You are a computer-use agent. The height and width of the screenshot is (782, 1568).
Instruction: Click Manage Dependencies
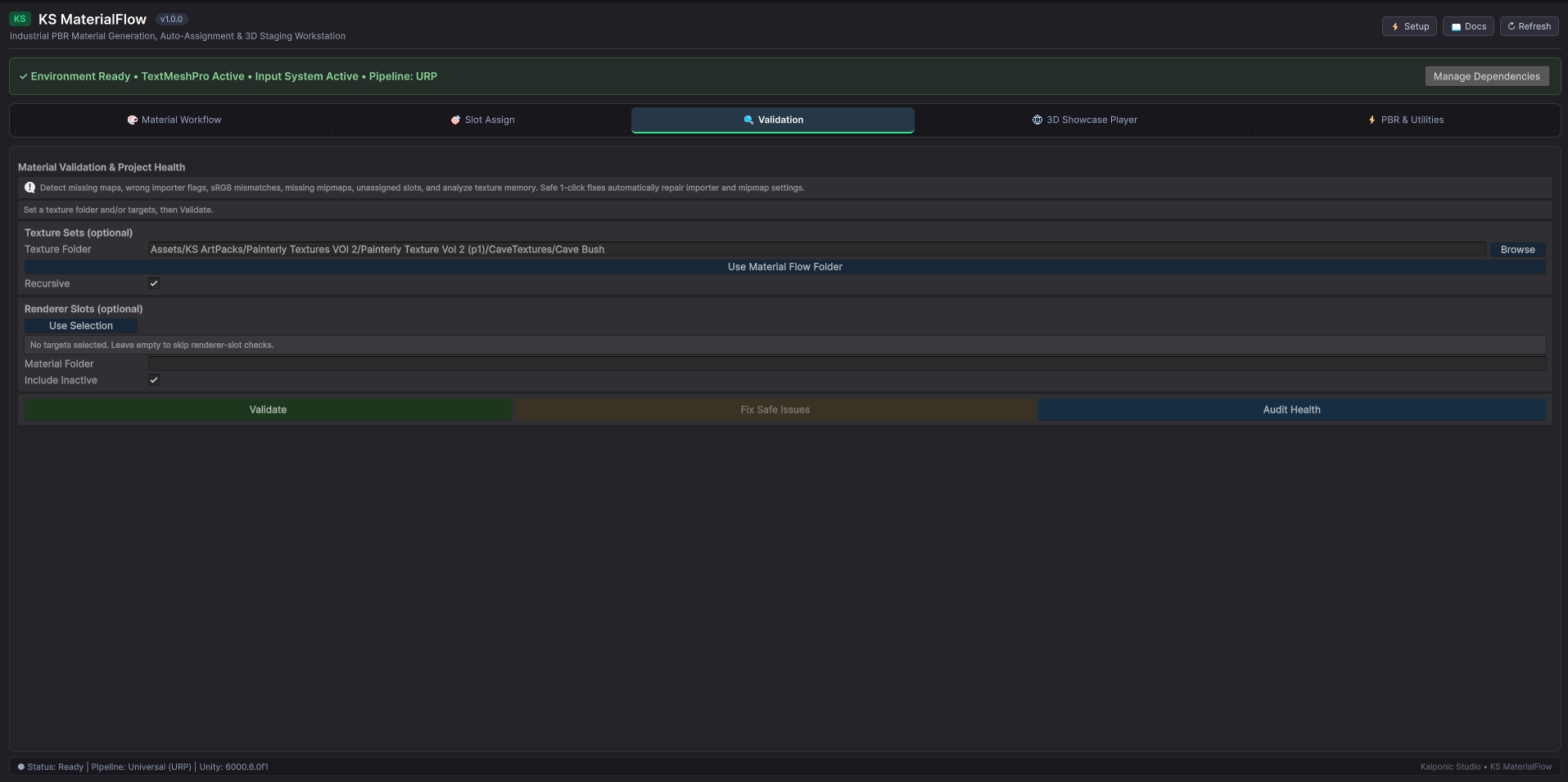[x=1486, y=76]
